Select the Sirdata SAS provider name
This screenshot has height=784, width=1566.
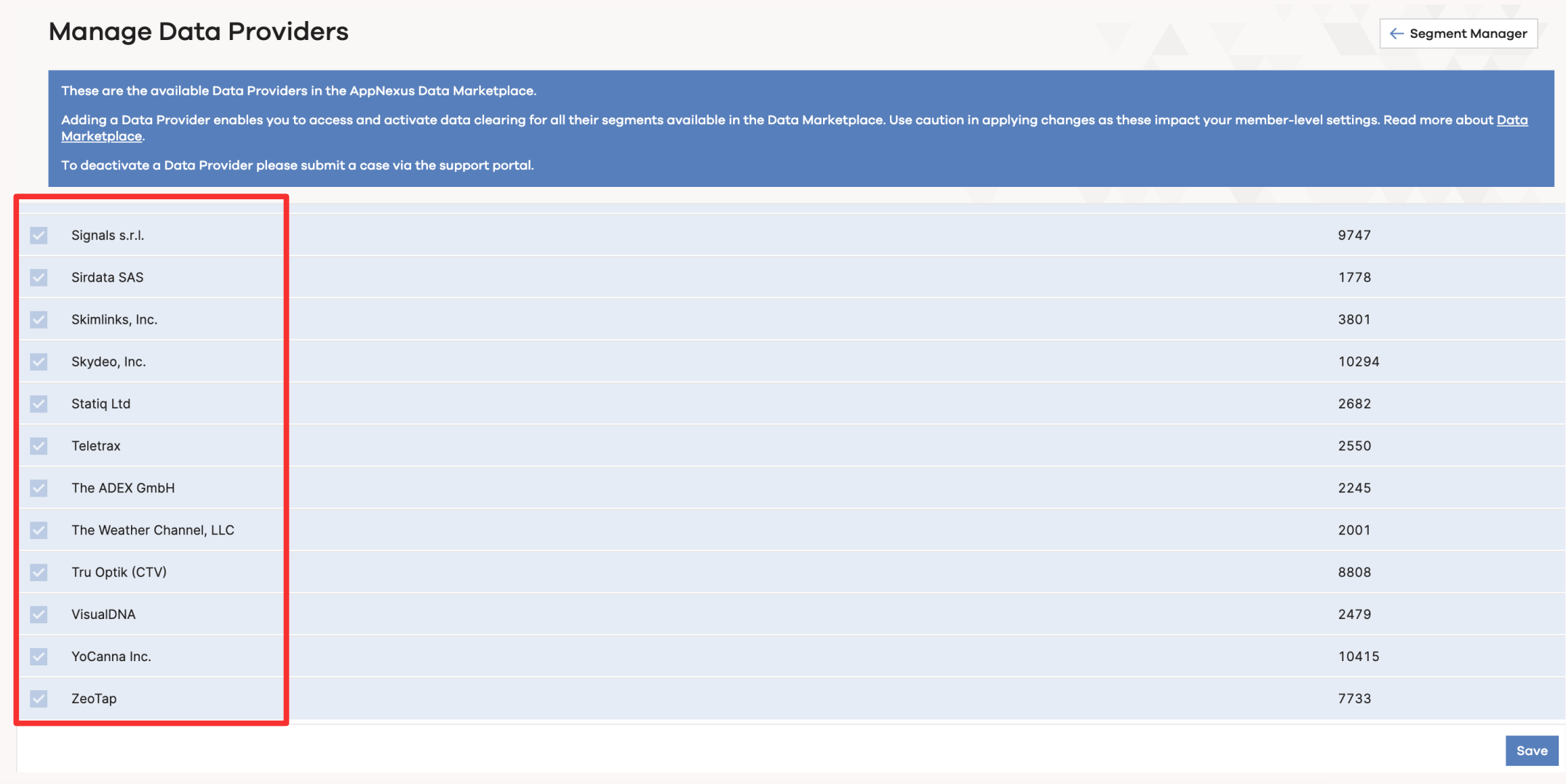108,277
